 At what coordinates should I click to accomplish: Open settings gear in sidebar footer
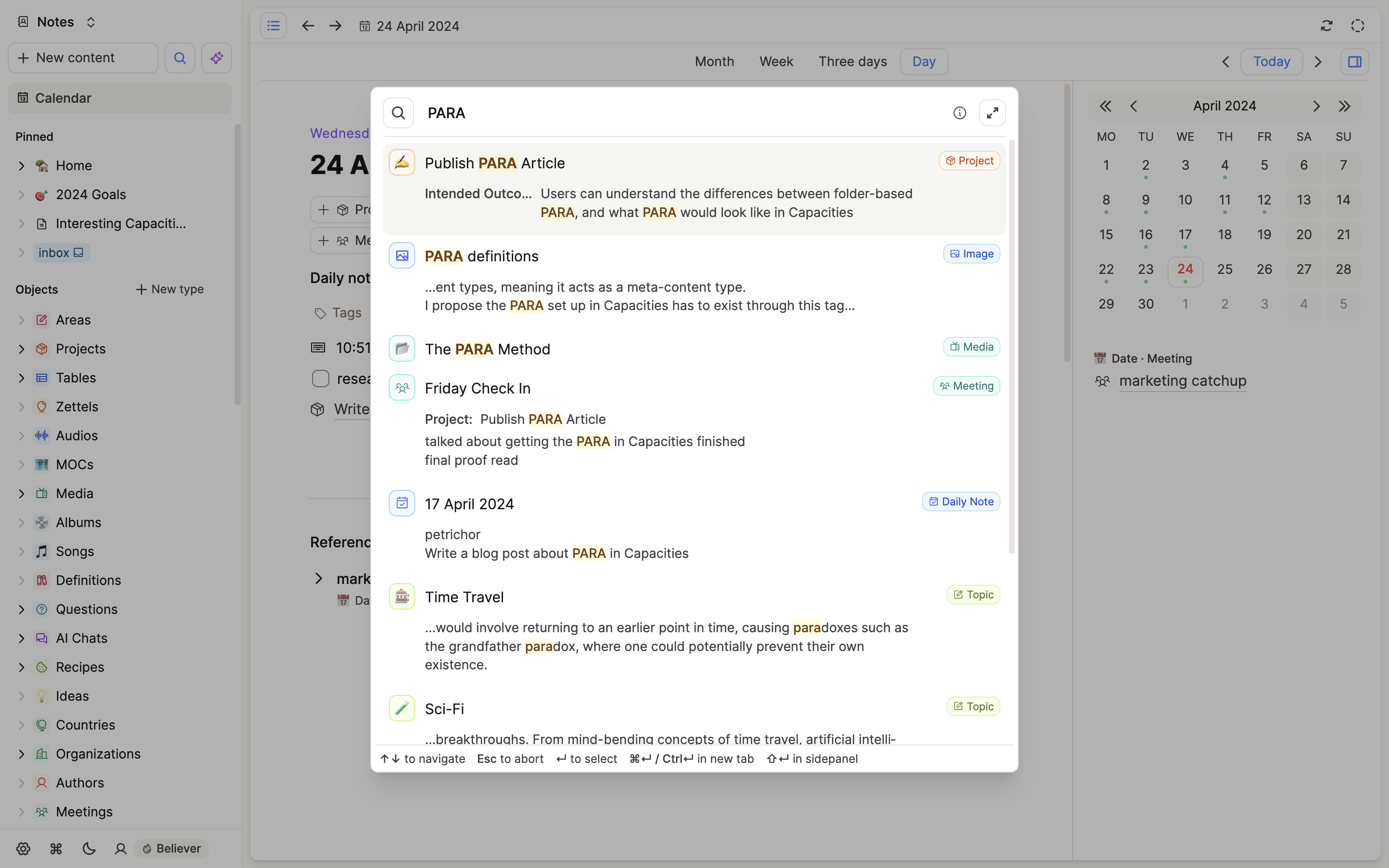[x=23, y=849]
